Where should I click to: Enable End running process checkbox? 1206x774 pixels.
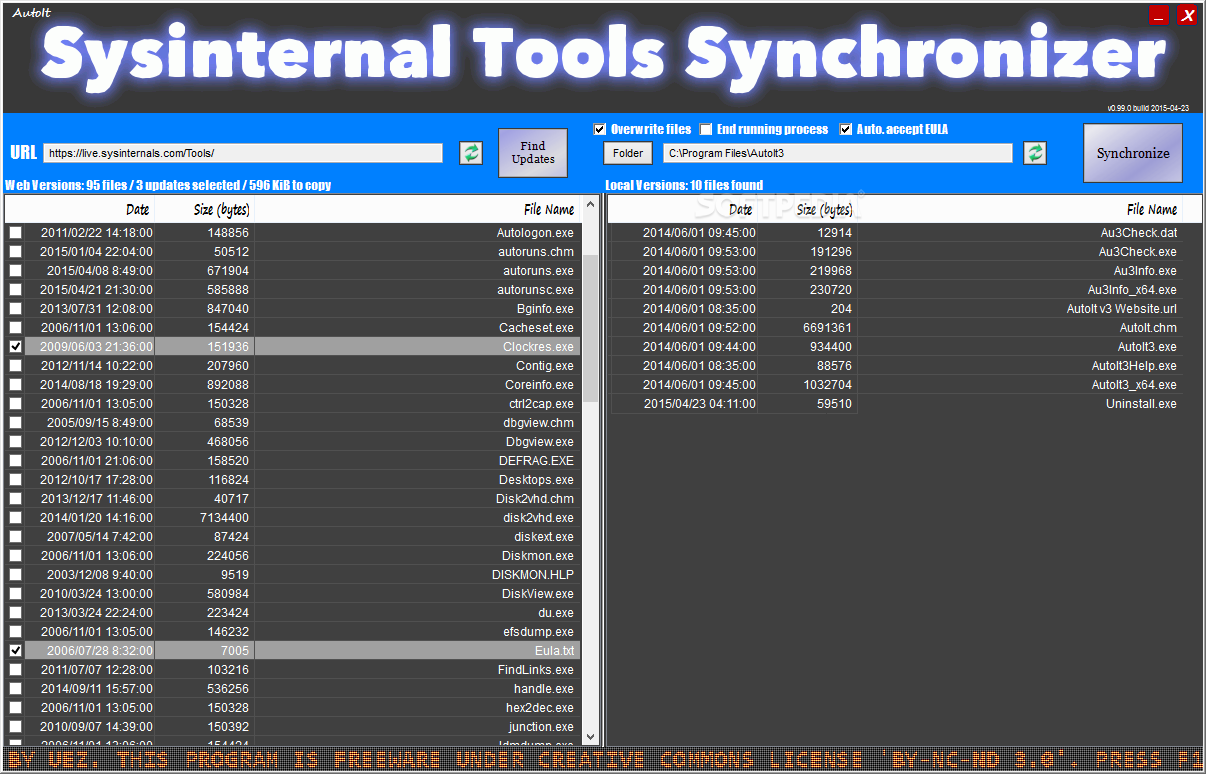click(x=706, y=129)
